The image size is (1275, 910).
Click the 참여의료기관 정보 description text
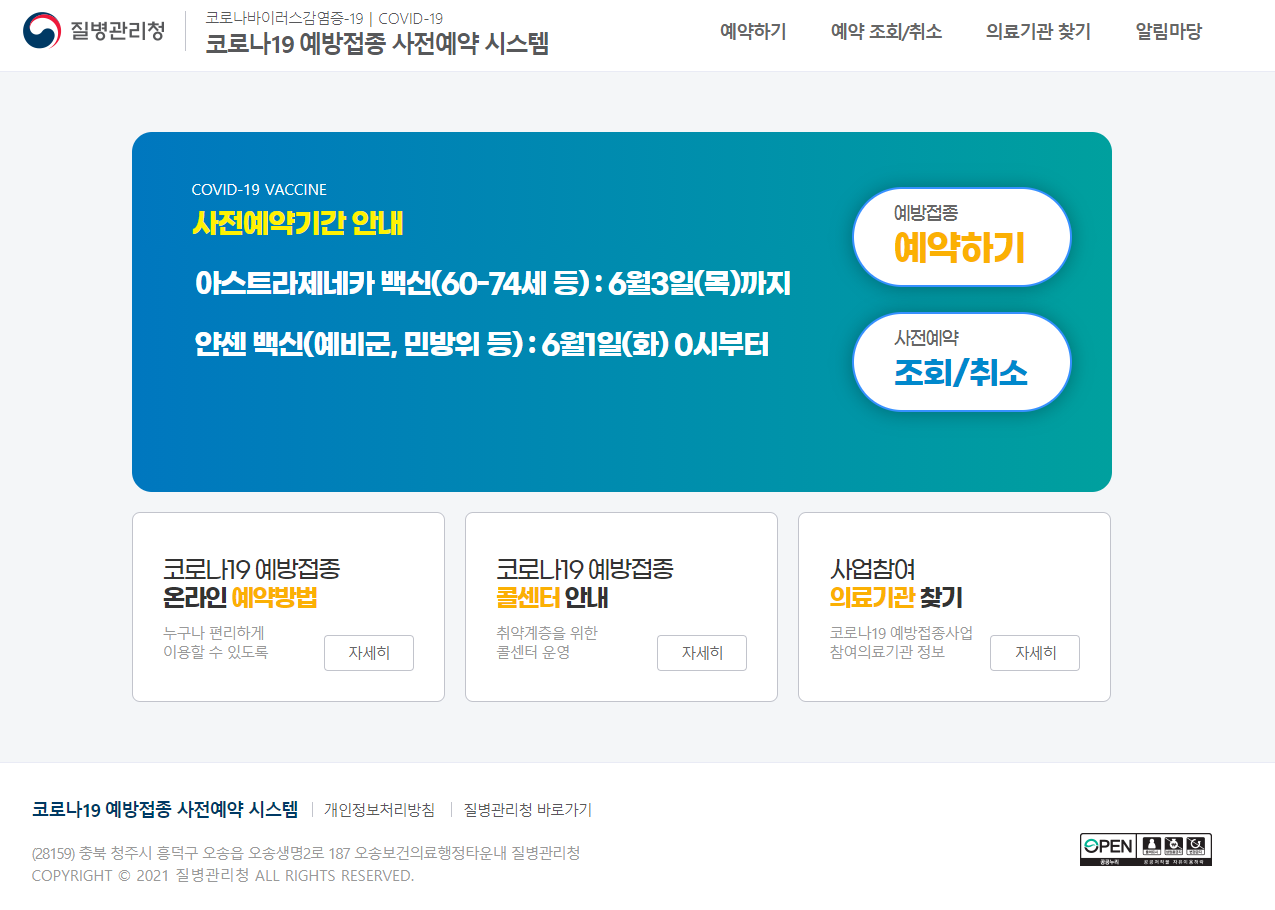[x=887, y=652]
